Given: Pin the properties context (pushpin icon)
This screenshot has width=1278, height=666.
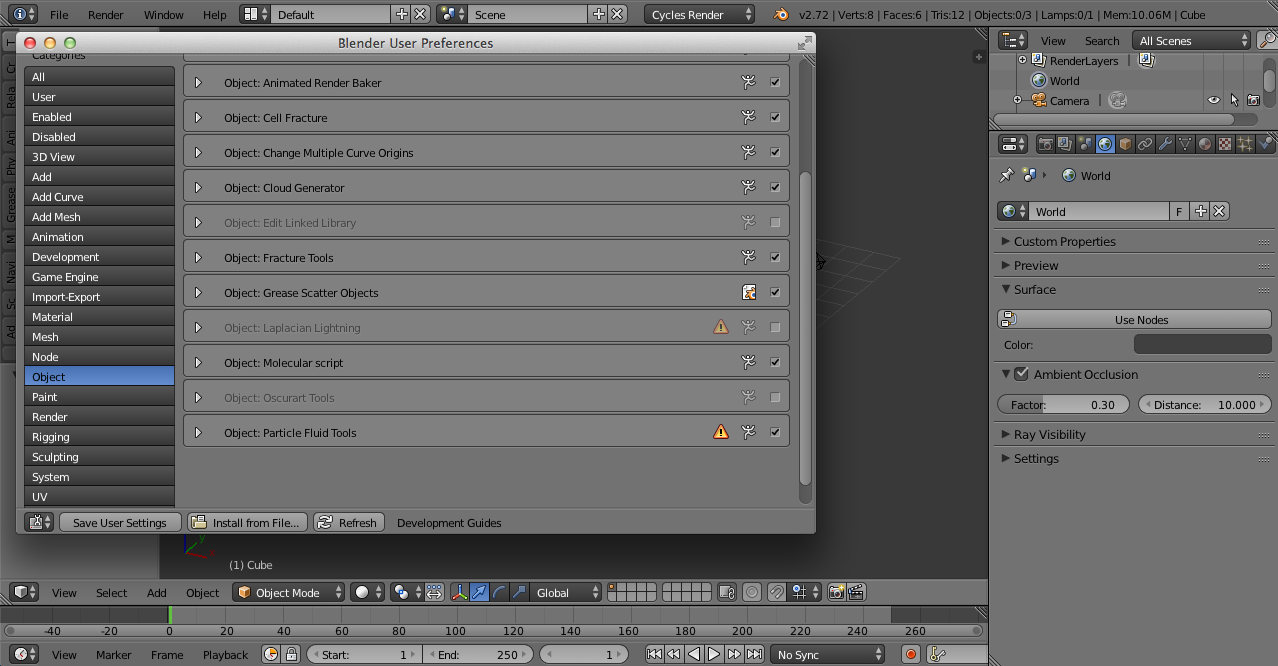Looking at the screenshot, I should (x=1006, y=175).
